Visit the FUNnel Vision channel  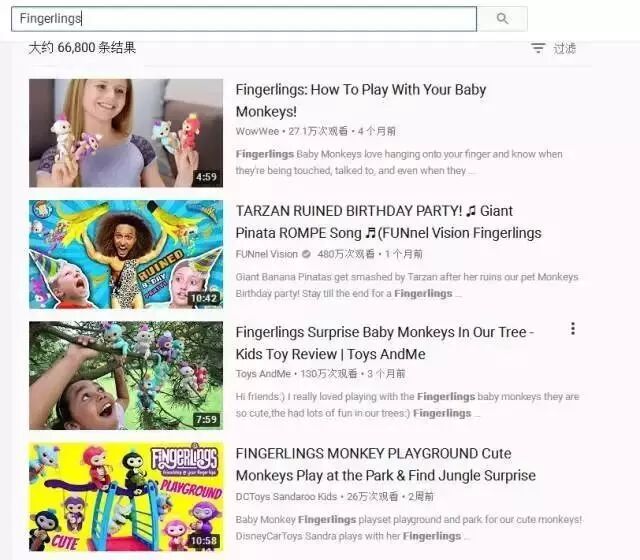coord(267,254)
